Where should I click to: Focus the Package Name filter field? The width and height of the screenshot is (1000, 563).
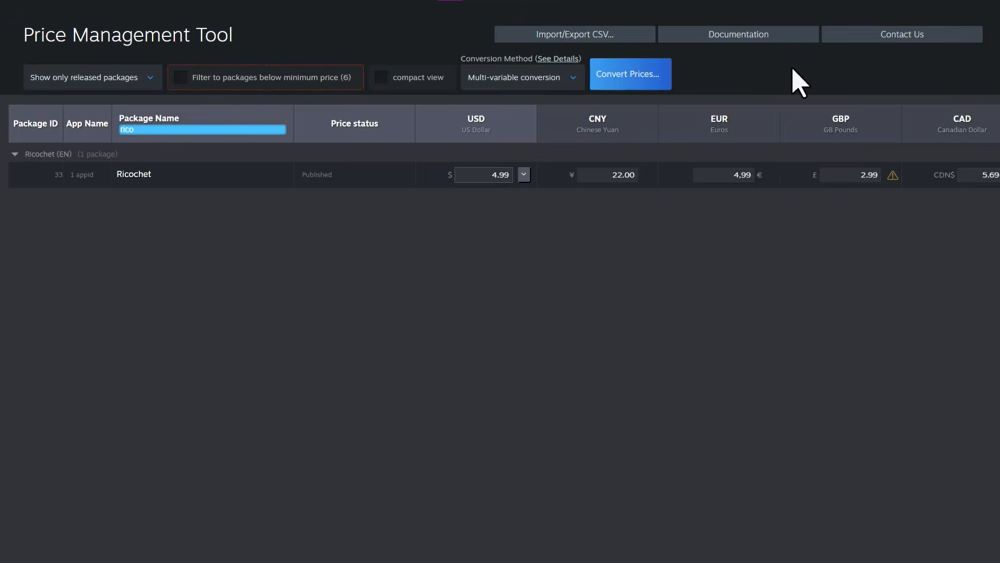coord(202,129)
